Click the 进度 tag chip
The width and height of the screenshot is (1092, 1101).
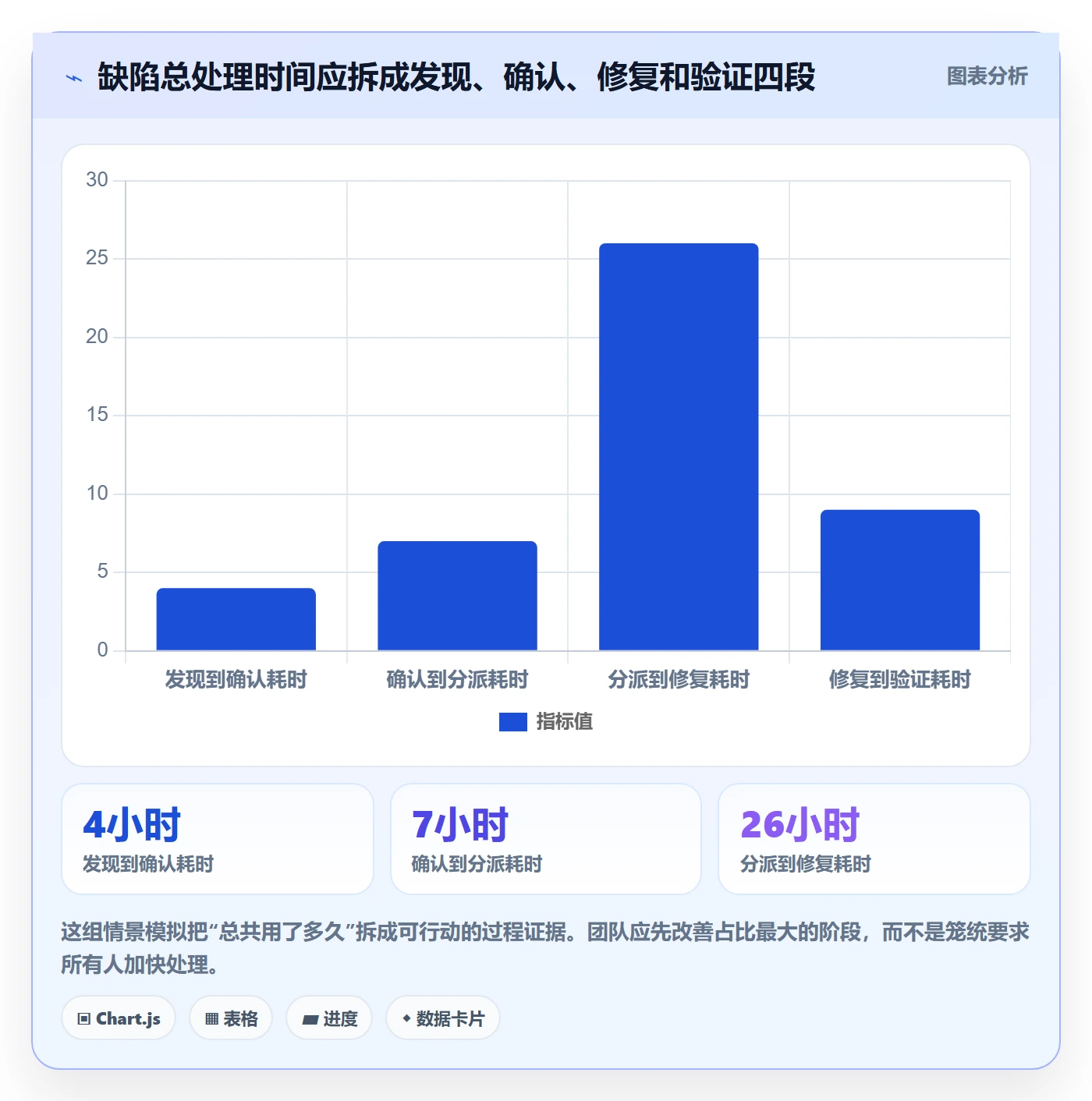click(329, 1018)
